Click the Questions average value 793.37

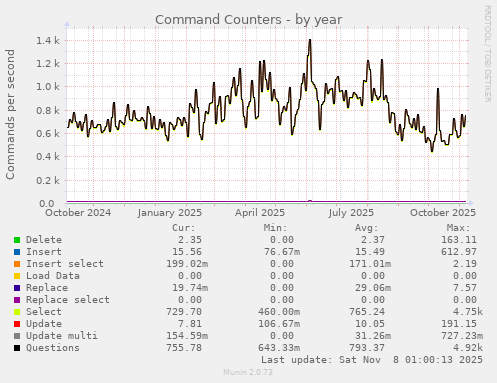click(x=367, y=348)
